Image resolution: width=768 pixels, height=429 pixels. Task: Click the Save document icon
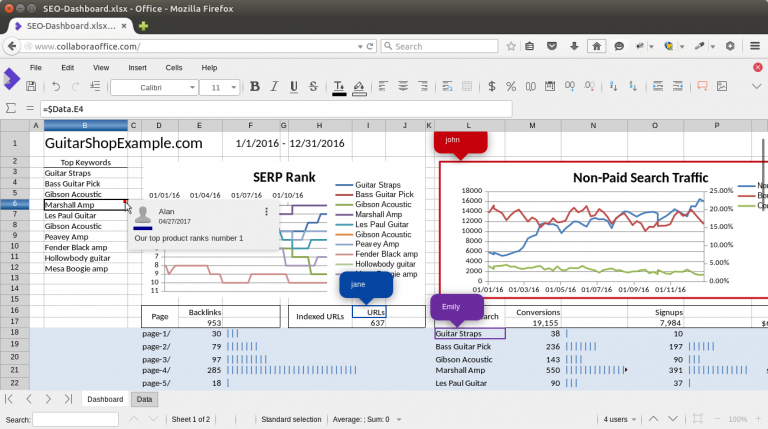tap(31, 87)
